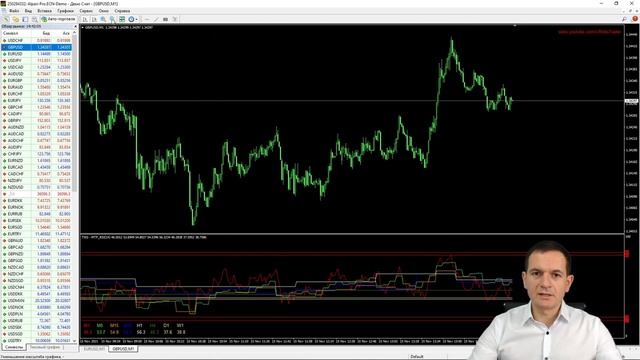Viewport: 640px width, 360px height.
Task: Select the EURGBP symbol row
Action: (37, 80)
